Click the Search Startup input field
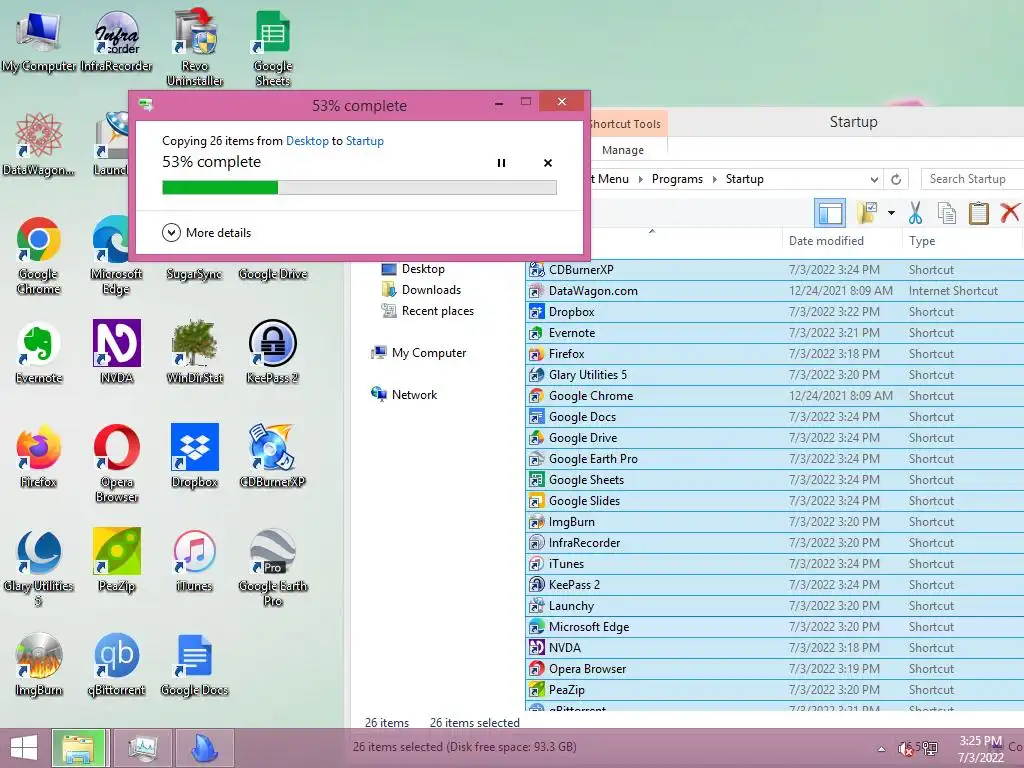1024x768 pixels. tap(972, 179)
